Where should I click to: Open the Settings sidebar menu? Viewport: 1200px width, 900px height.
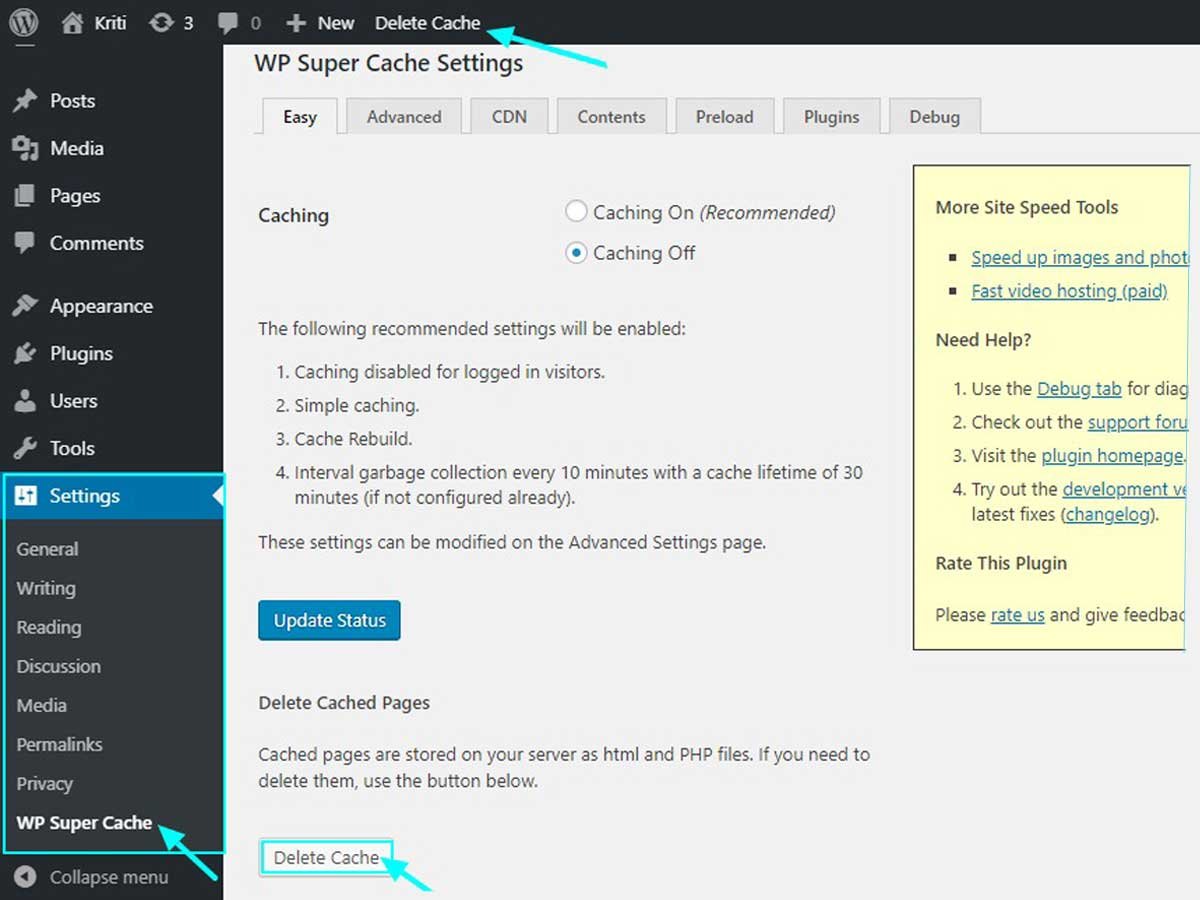coord(112,496)
